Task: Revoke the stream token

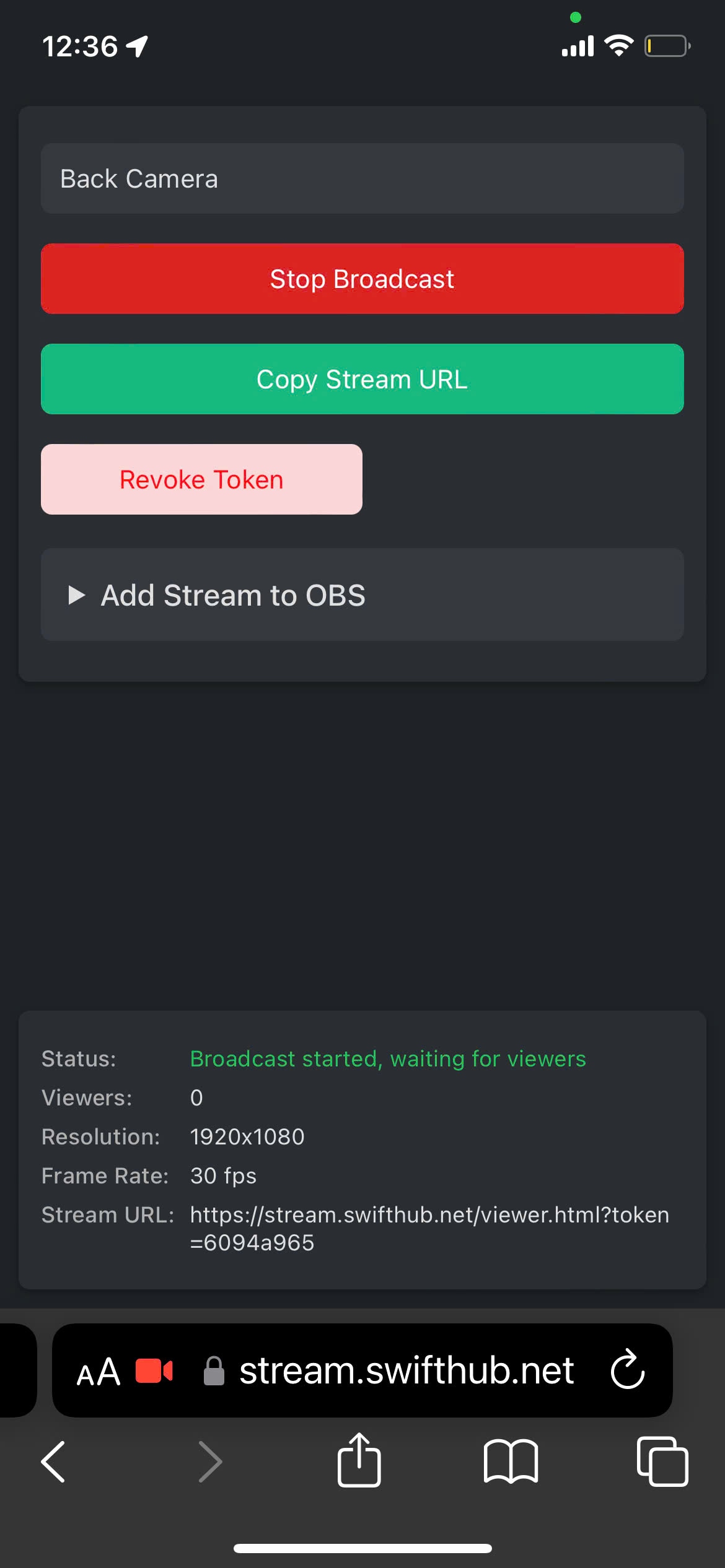Action: tap(201, 479)
